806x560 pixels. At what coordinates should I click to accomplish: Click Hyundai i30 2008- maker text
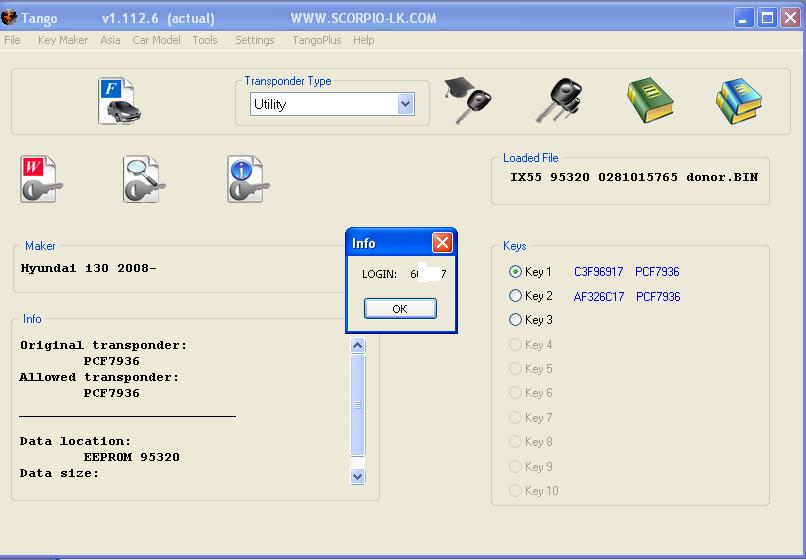coord(88,268)
